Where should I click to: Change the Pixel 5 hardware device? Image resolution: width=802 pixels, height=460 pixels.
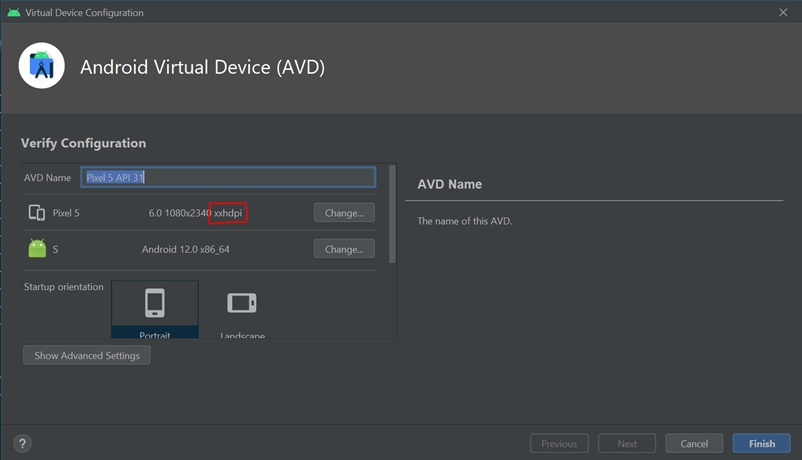pos(344,213)
